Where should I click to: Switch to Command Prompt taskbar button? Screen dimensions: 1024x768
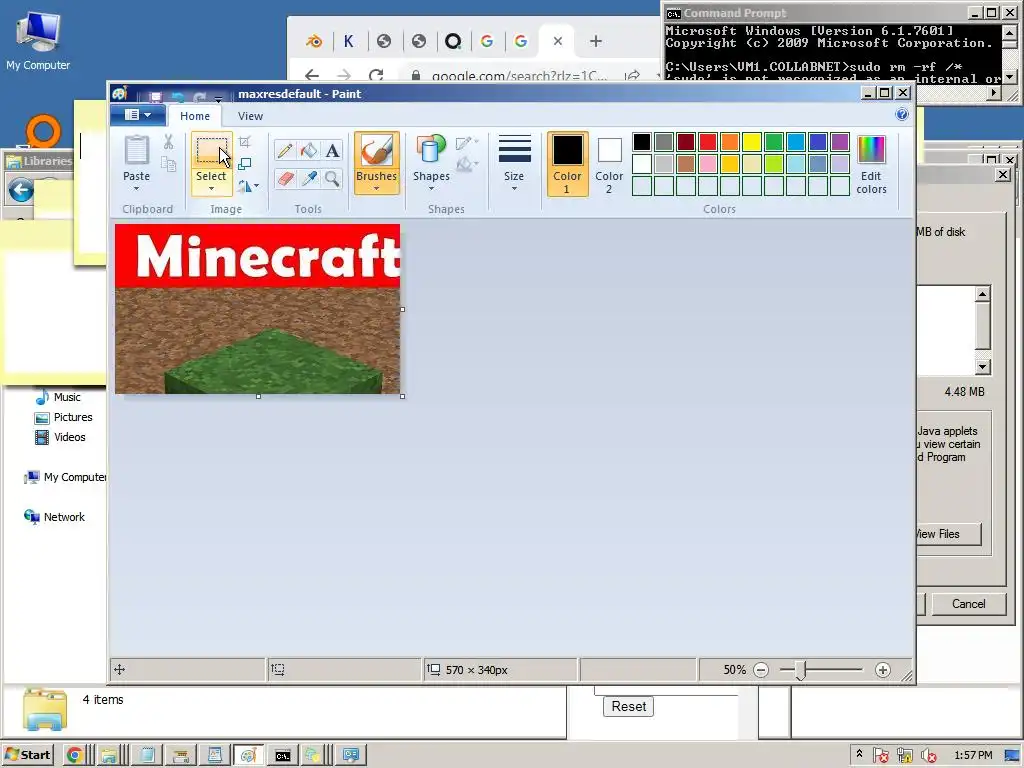[x=282, y=756]
